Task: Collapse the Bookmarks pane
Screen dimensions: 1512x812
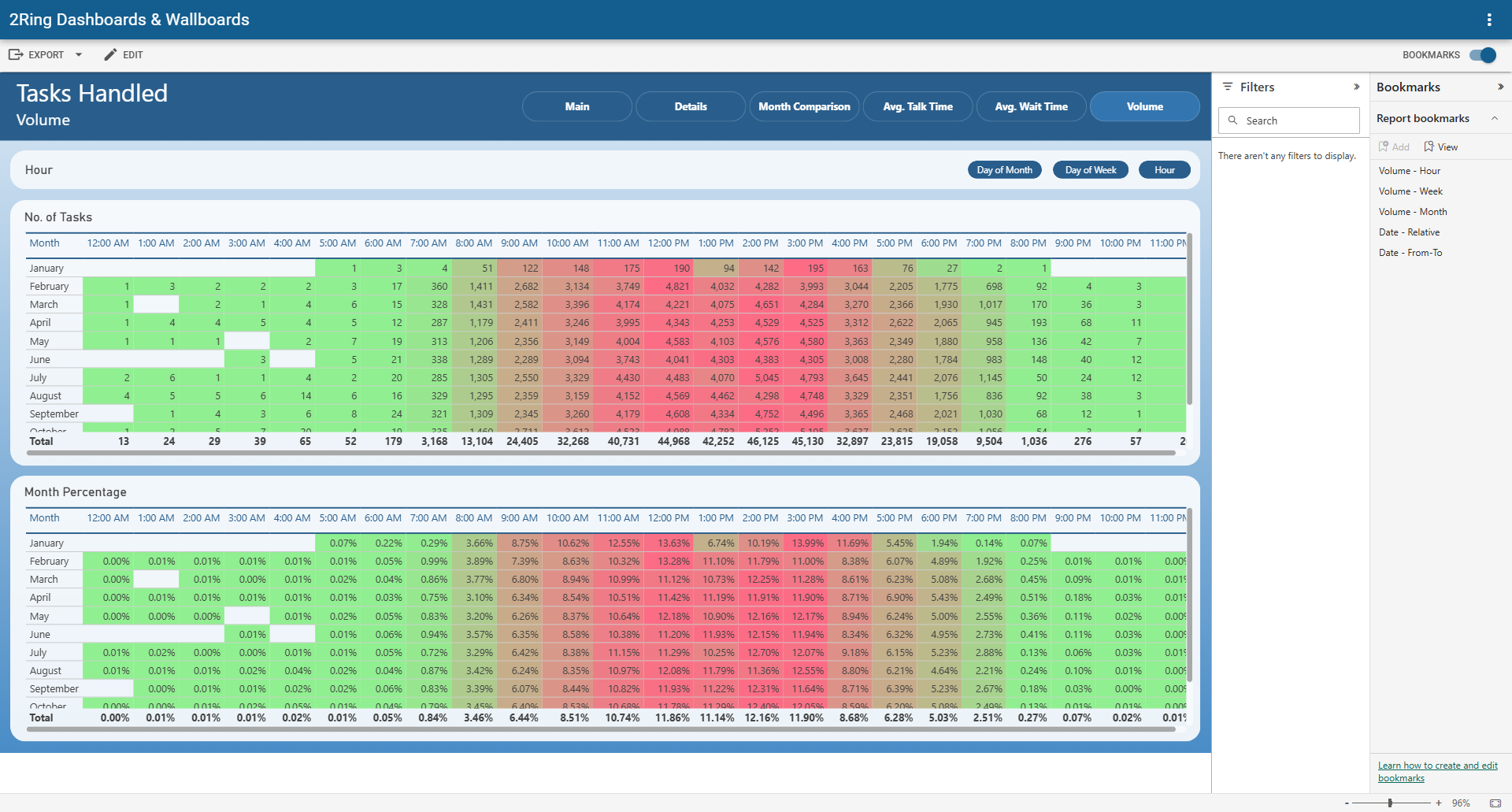Action: (x=1500, y=87)
